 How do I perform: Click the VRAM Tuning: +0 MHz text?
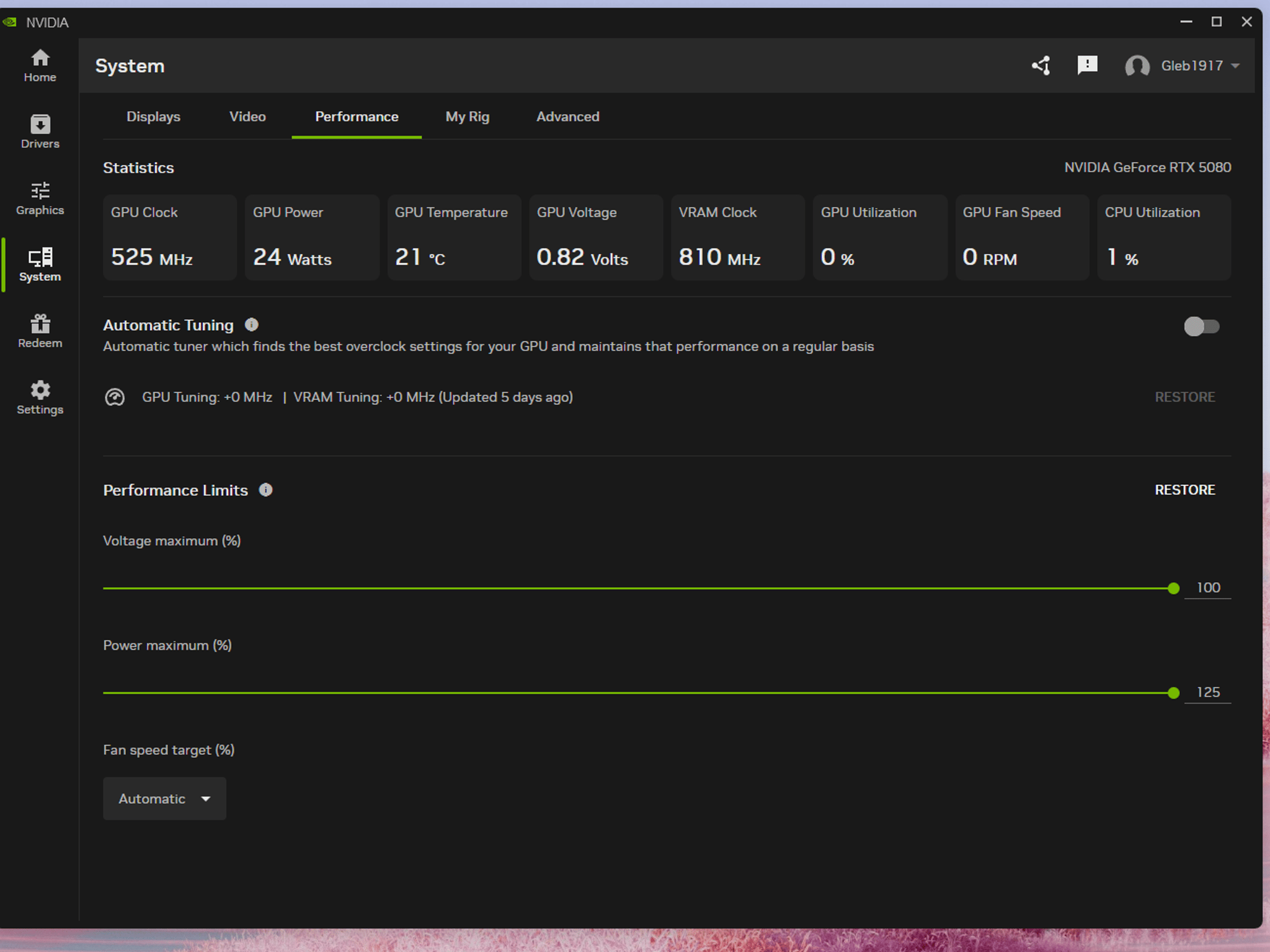(364, 397)
